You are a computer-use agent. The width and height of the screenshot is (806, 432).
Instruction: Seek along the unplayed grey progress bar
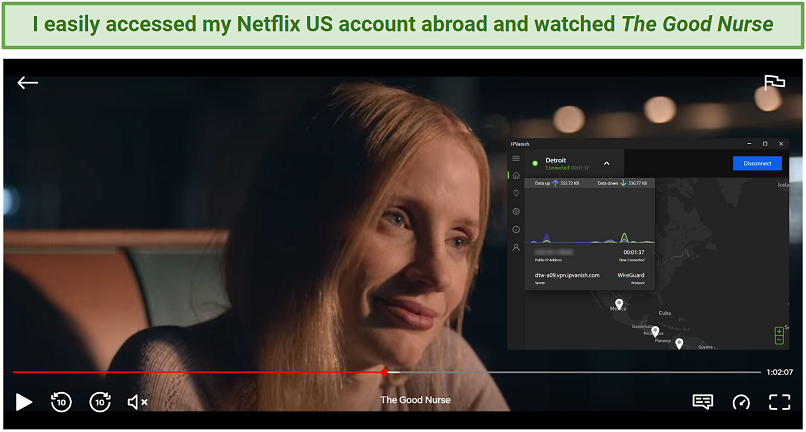click(x=580, y=372)
